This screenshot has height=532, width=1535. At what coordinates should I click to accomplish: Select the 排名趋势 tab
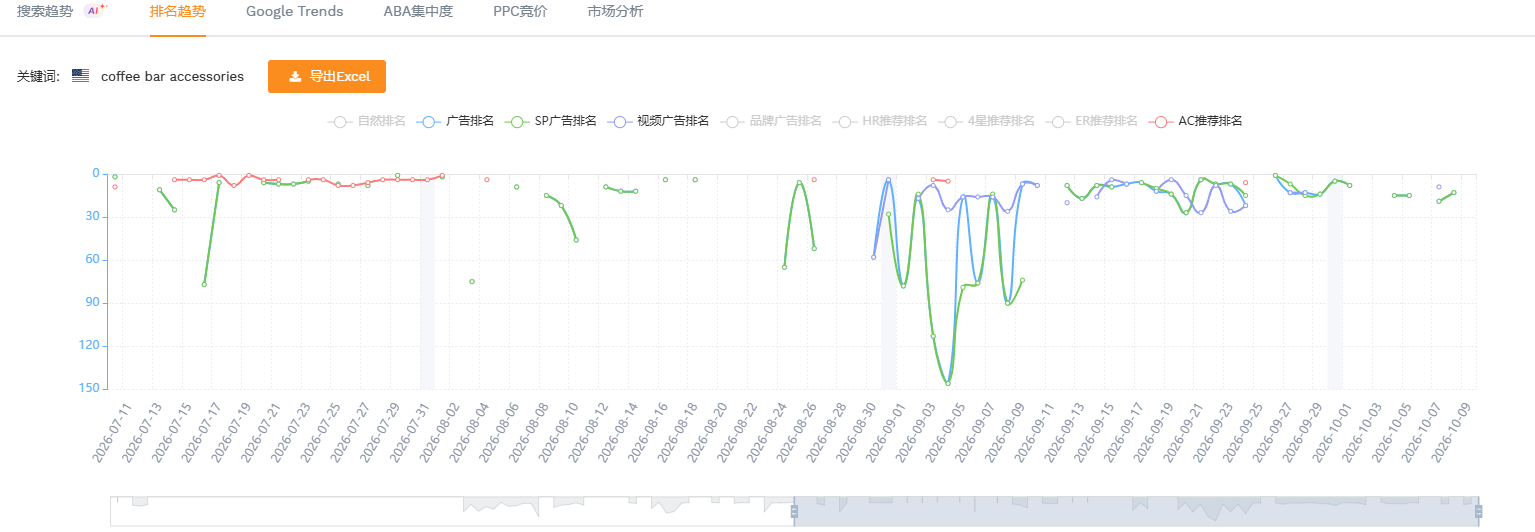click(178, 12)
